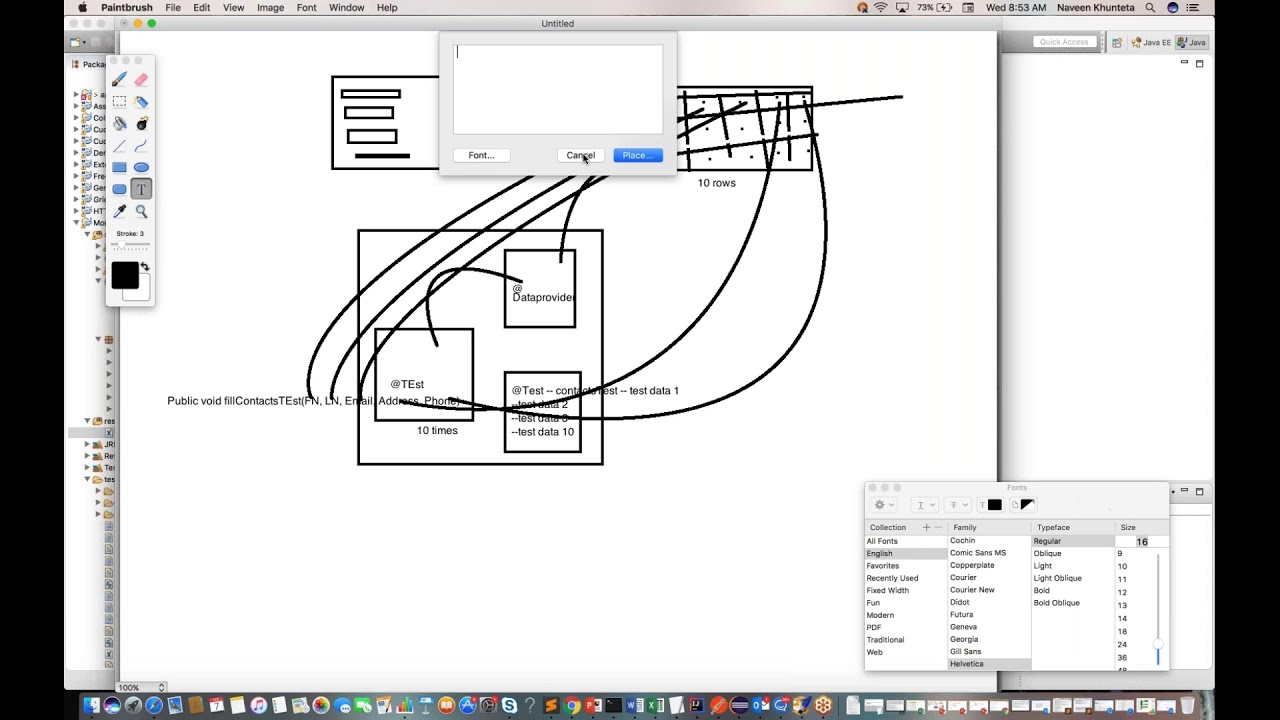Select the rectangular Selection tool

120,102
